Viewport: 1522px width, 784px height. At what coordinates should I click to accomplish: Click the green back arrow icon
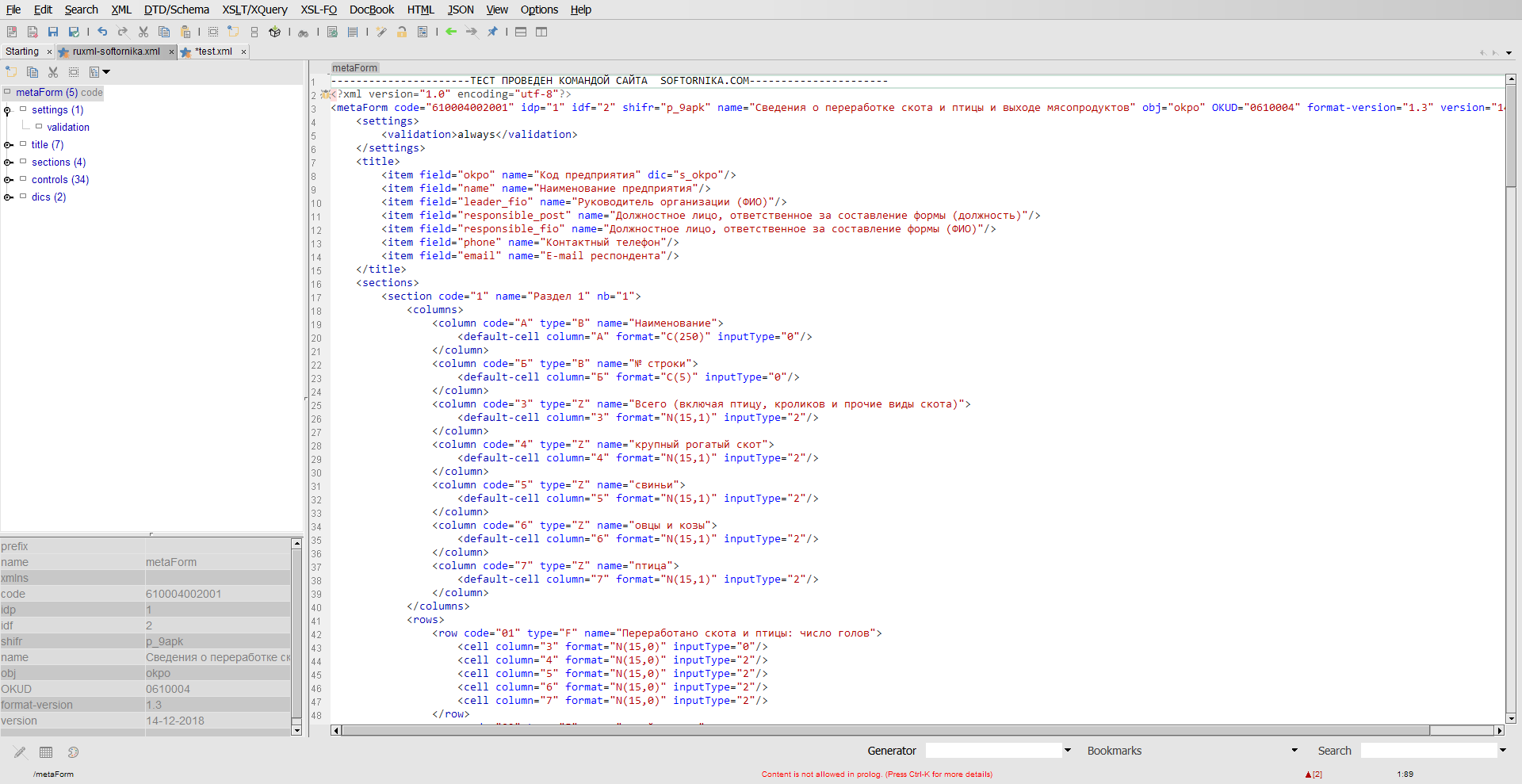point(451,32)
